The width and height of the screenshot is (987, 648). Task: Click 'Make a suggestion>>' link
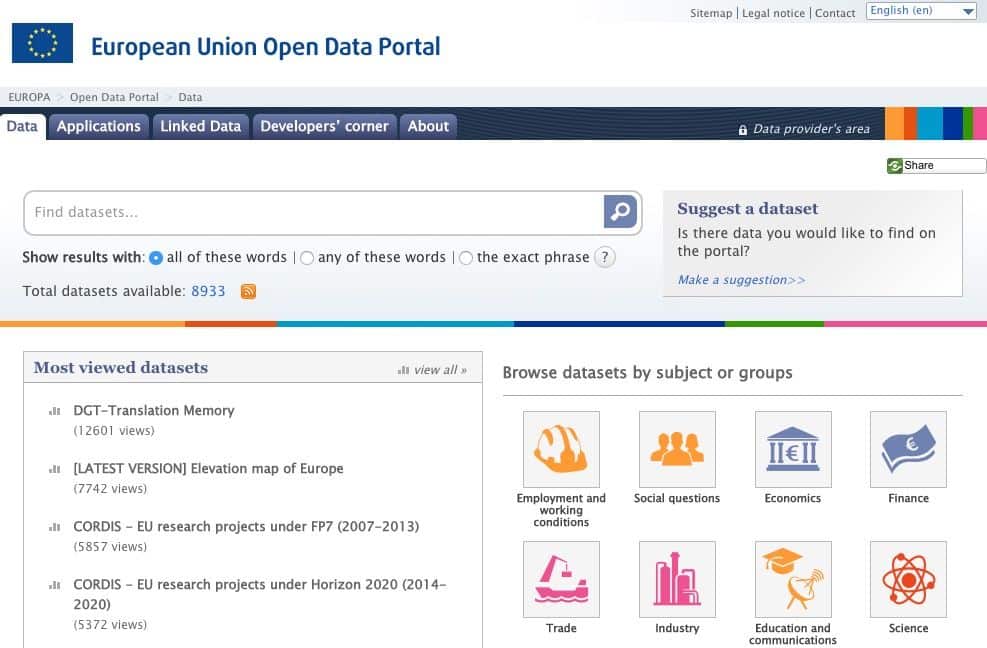pyautogui.click(x=742, y=280)
